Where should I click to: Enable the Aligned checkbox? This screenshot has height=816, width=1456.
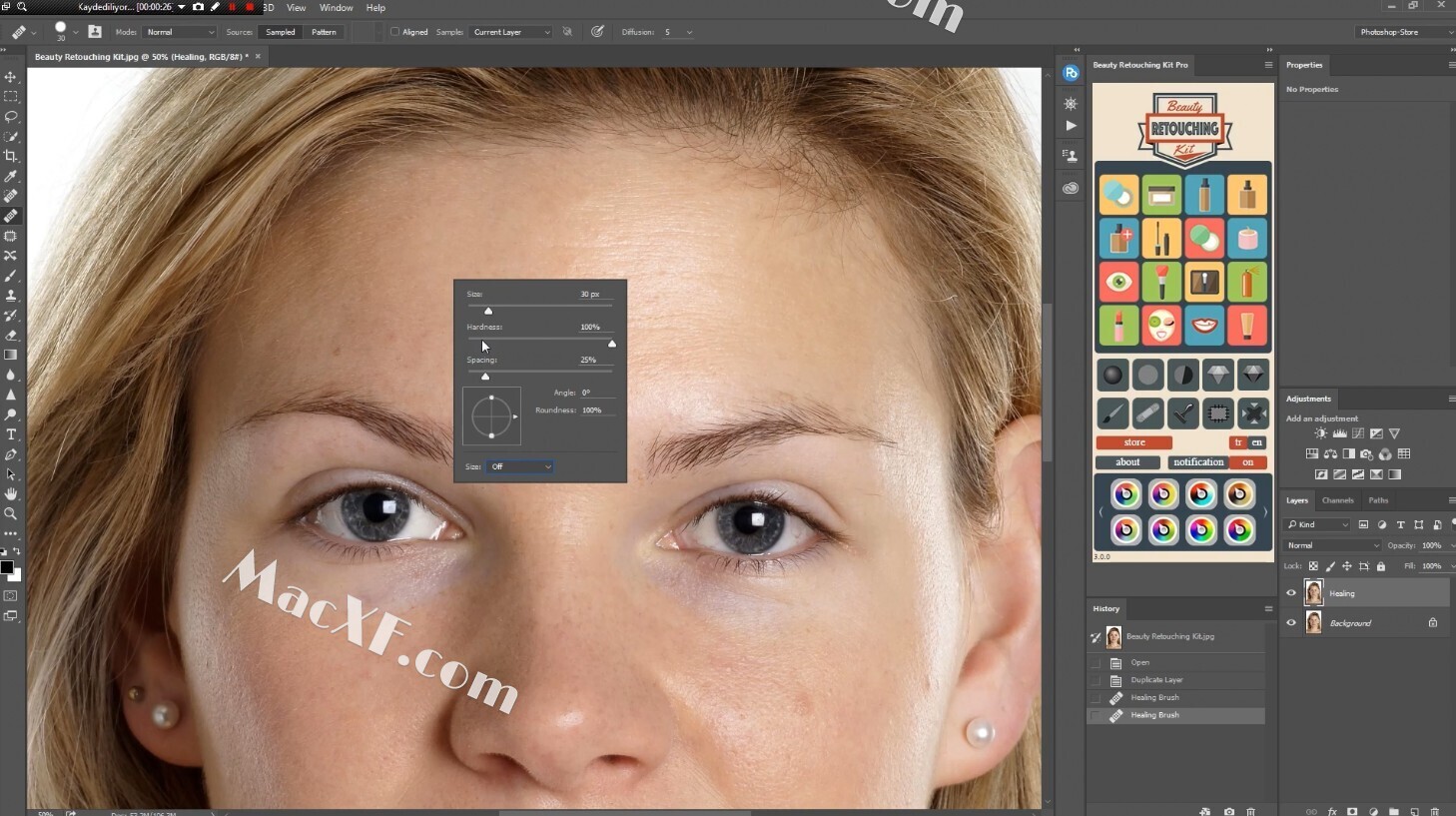pos(394,32)
